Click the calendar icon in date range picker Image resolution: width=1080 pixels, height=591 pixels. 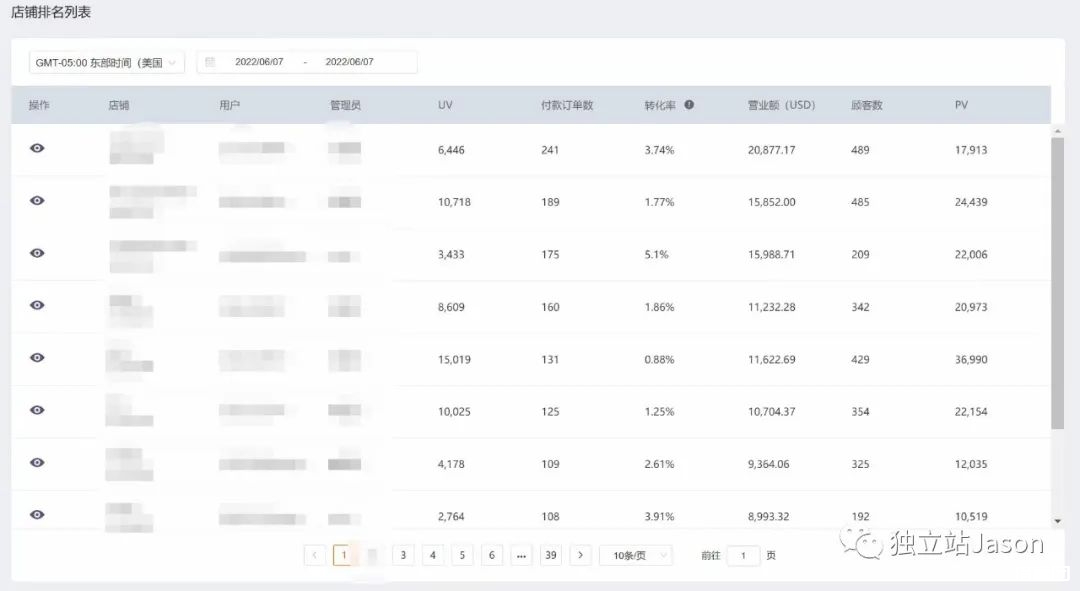[210, 62]
